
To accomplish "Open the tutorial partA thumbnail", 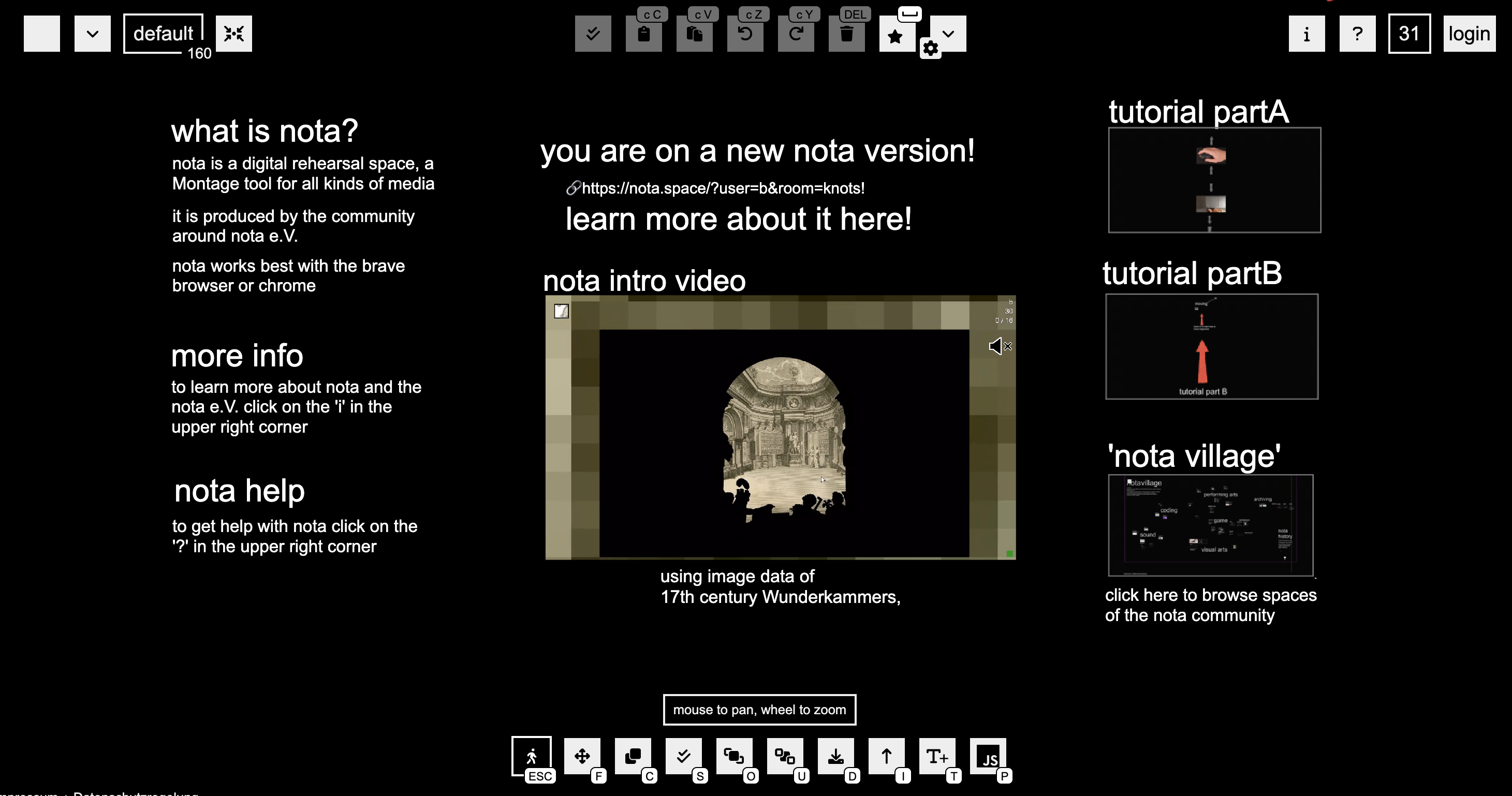I will [1214, 180].
